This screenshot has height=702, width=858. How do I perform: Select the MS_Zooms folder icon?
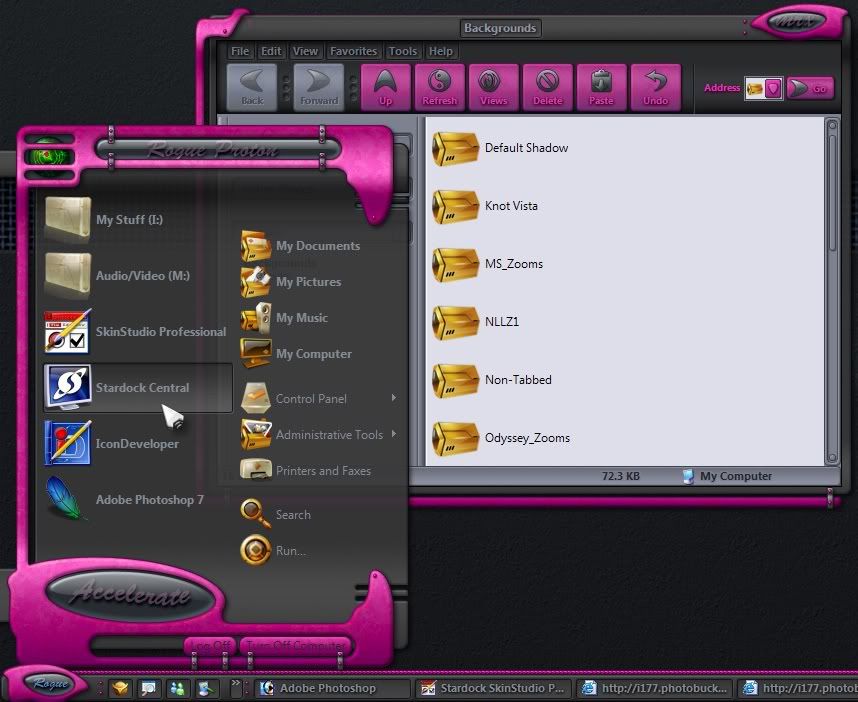455,264
